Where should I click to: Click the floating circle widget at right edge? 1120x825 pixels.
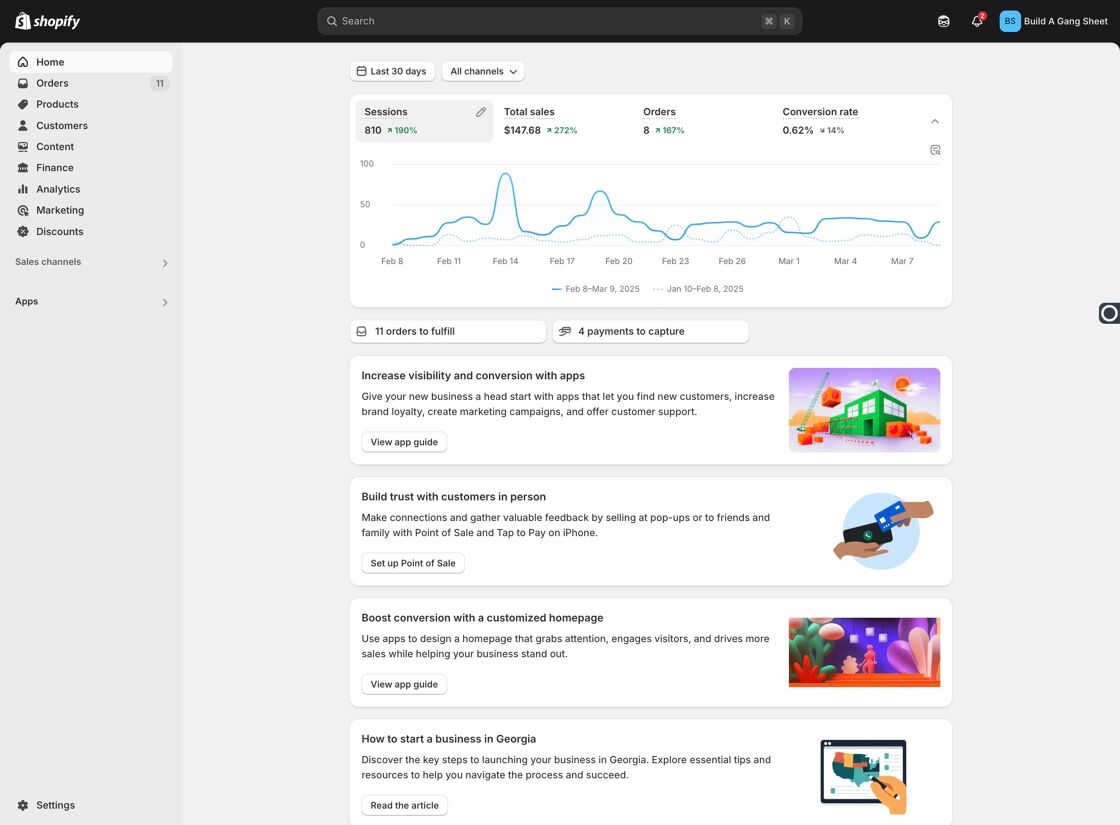tap(1109, 313)
